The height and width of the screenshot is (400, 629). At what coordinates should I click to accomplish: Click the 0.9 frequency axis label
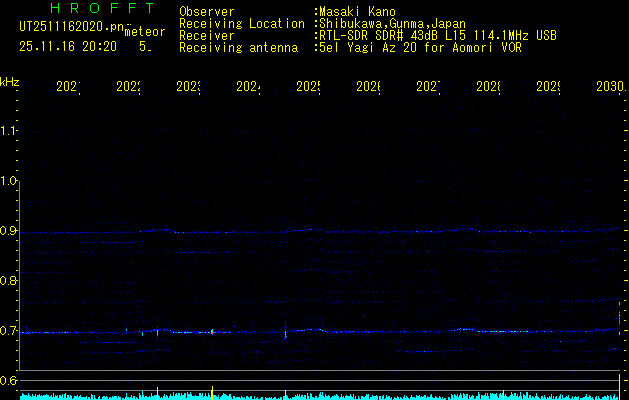9,231
